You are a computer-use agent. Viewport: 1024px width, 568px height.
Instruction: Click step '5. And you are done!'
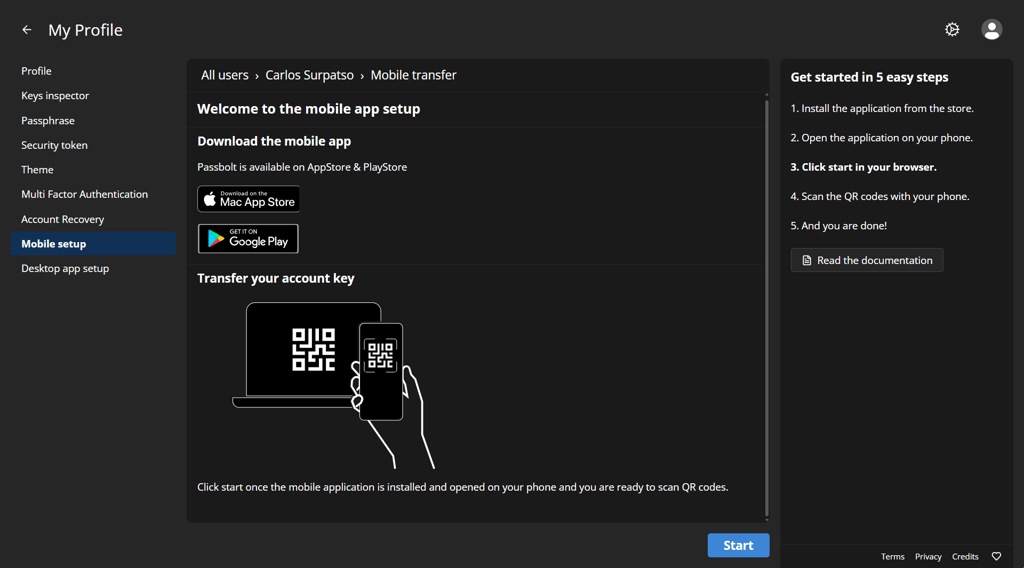pos(839,226)
